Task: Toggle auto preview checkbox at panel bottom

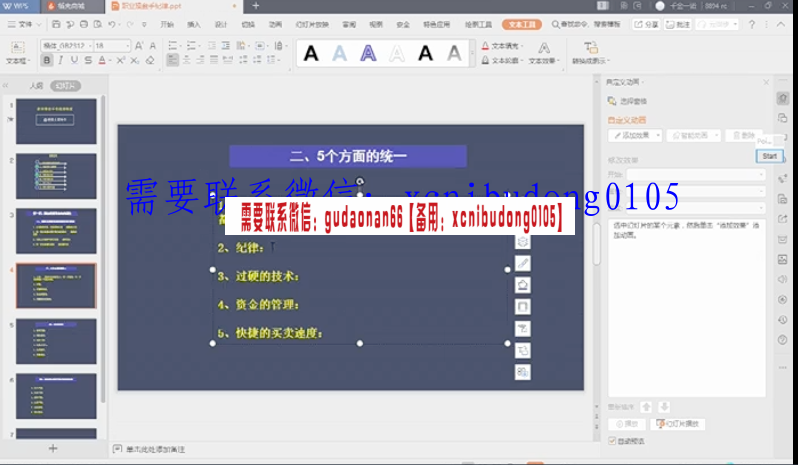Action: (613, 440)
